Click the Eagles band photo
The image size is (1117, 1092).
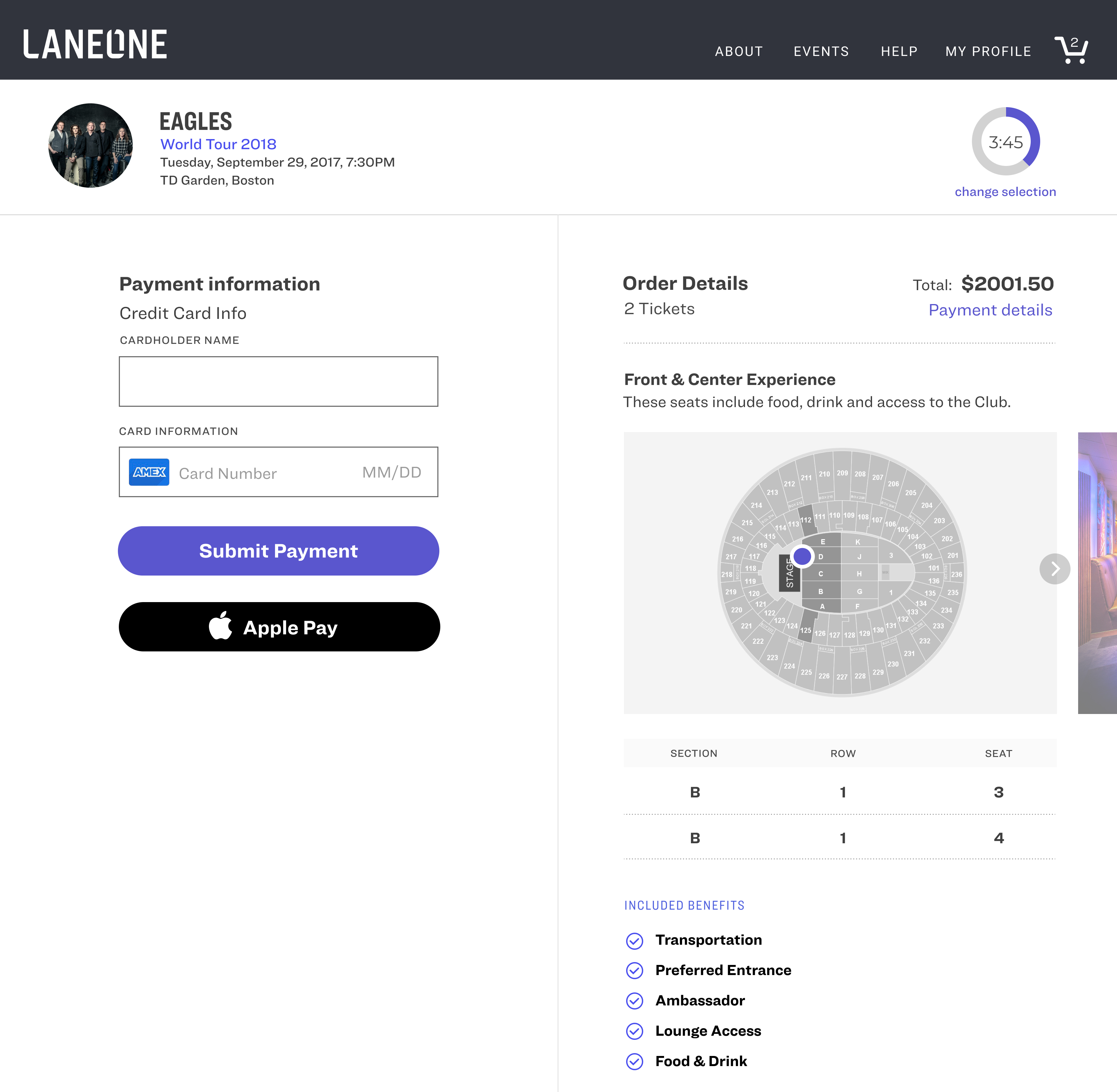click(x=91, y=145)
